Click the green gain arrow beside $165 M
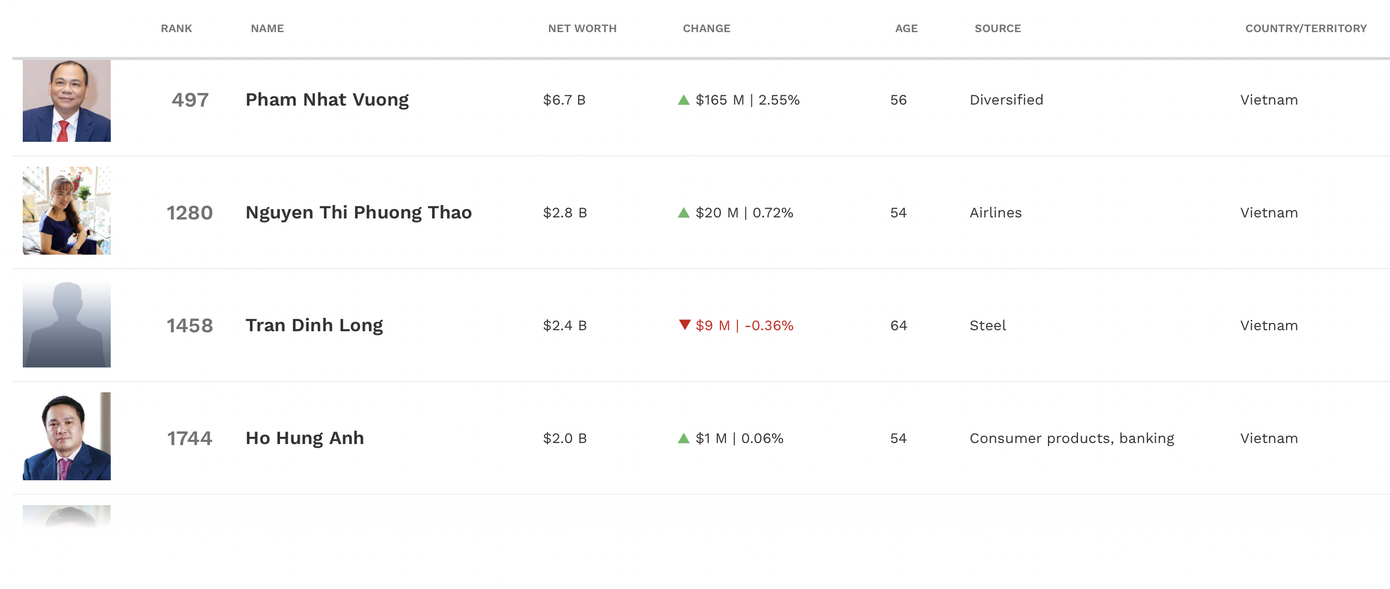This screenshot has height=589, width=1390. [684, 100]
